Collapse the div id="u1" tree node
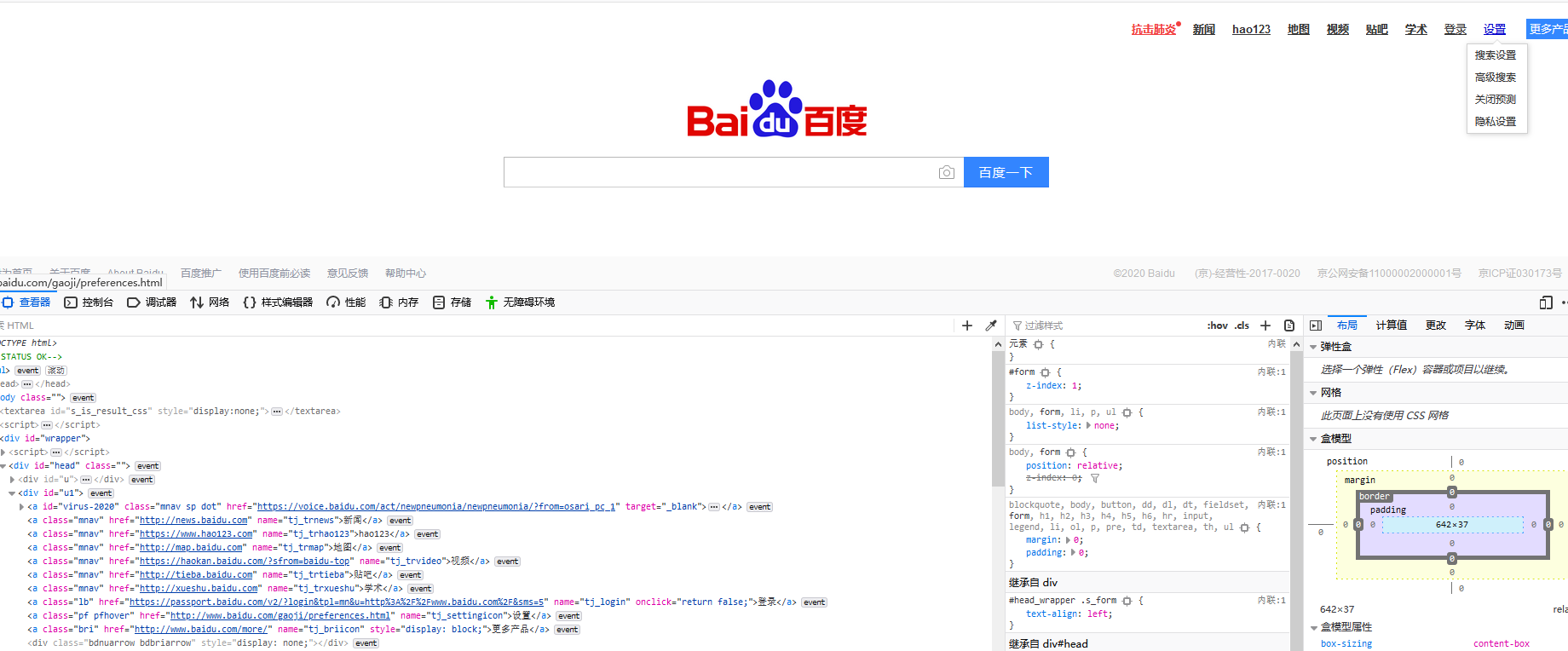1568x651 pixels. [12, 493]
